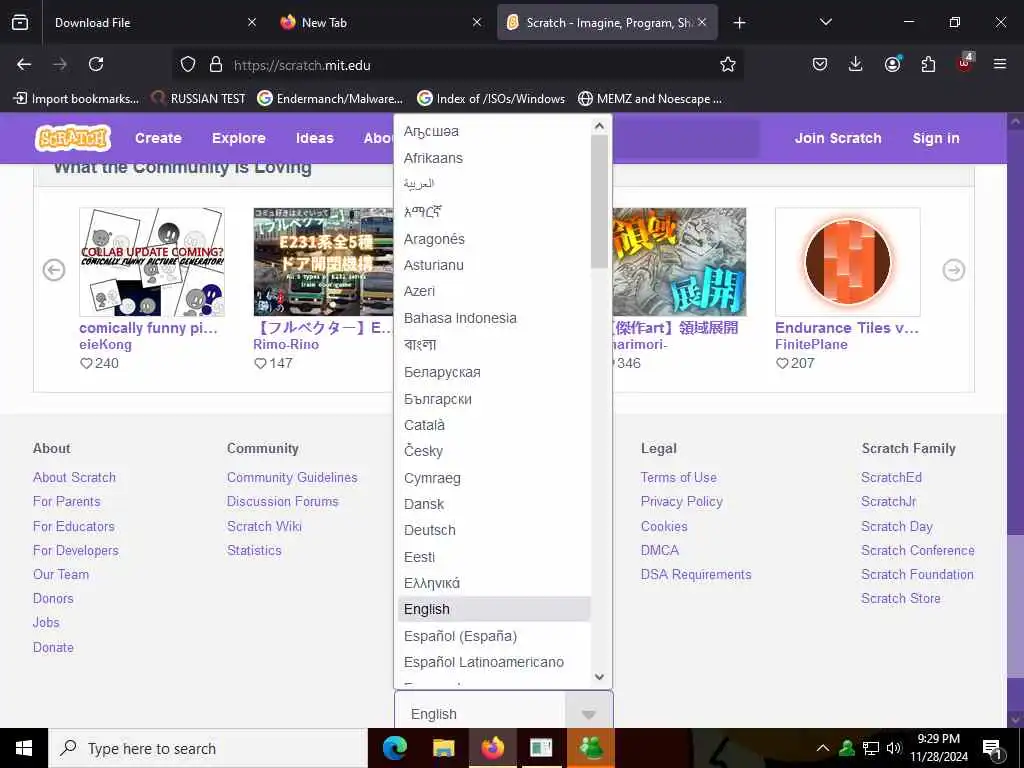
Task: Open the Ideas menu item
Action: (314, 138)
